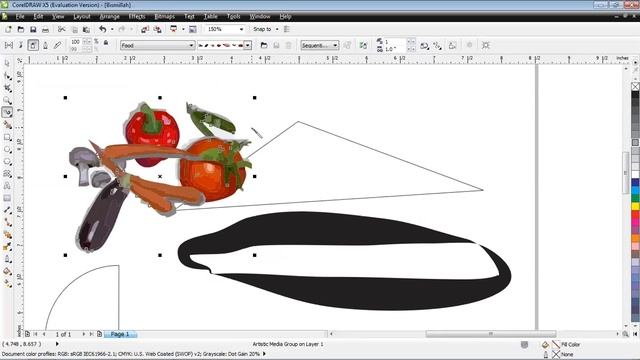Expand the undo history dropdown arrow

point(112,29)
